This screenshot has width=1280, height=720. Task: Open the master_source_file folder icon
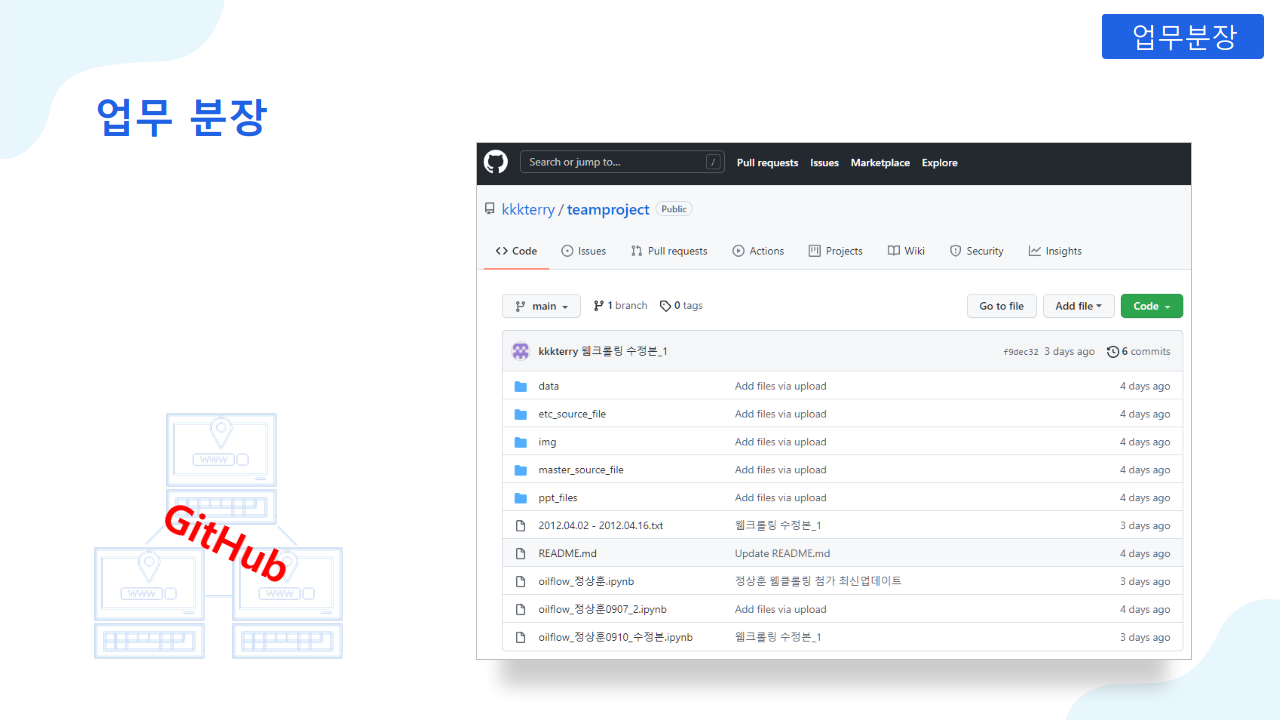click(520, 470)
